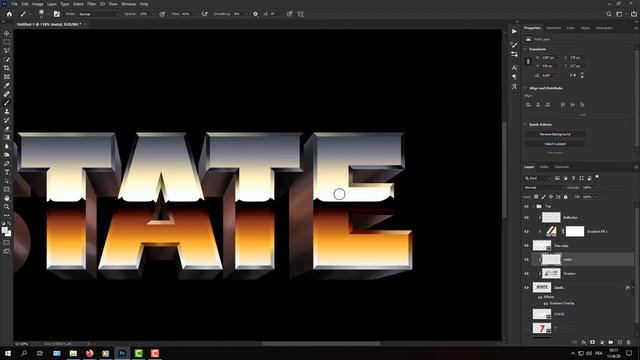Align left edges in Properties panel

click(x=528, y=105)
